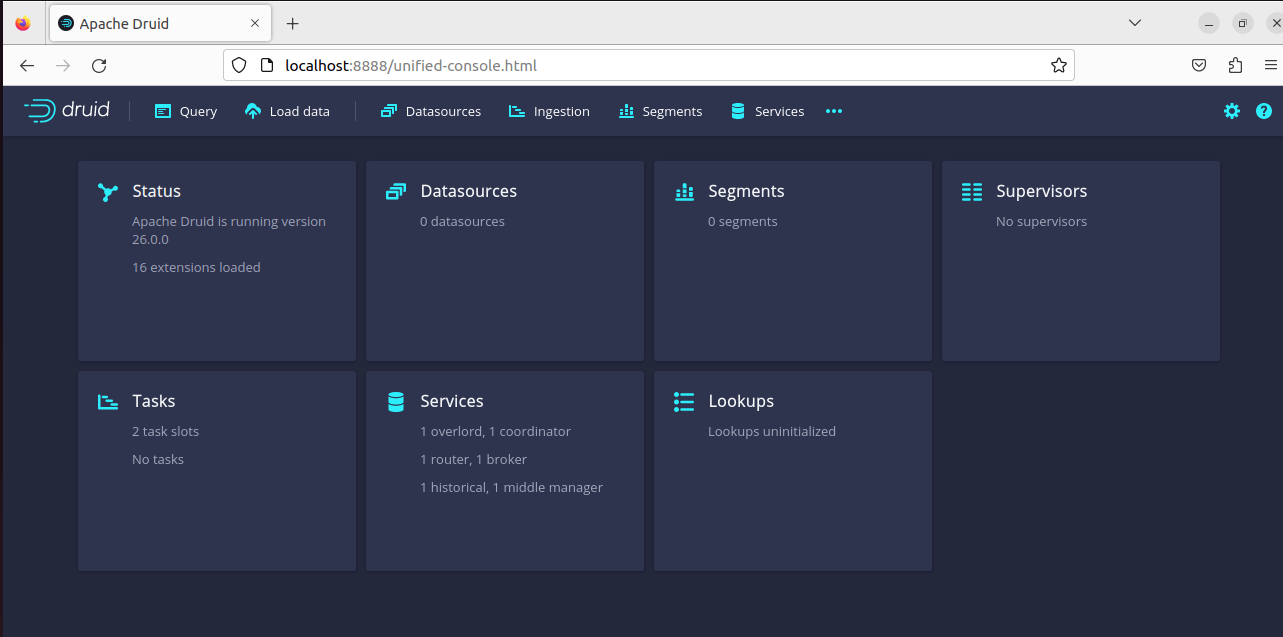Open the help question mark icon
The image size is (1283, 637).
(x=1263, y=111)
